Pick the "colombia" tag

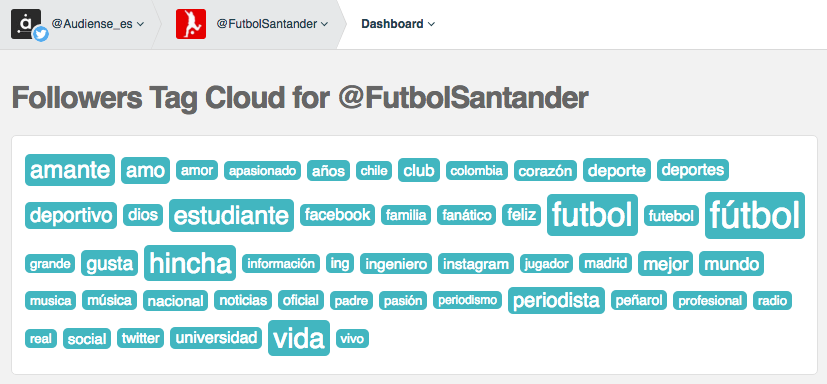click(x=477, y=171)
